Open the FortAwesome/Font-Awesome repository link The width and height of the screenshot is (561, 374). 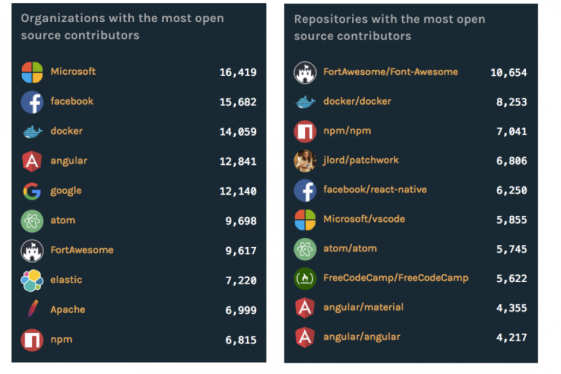point(390,72)
